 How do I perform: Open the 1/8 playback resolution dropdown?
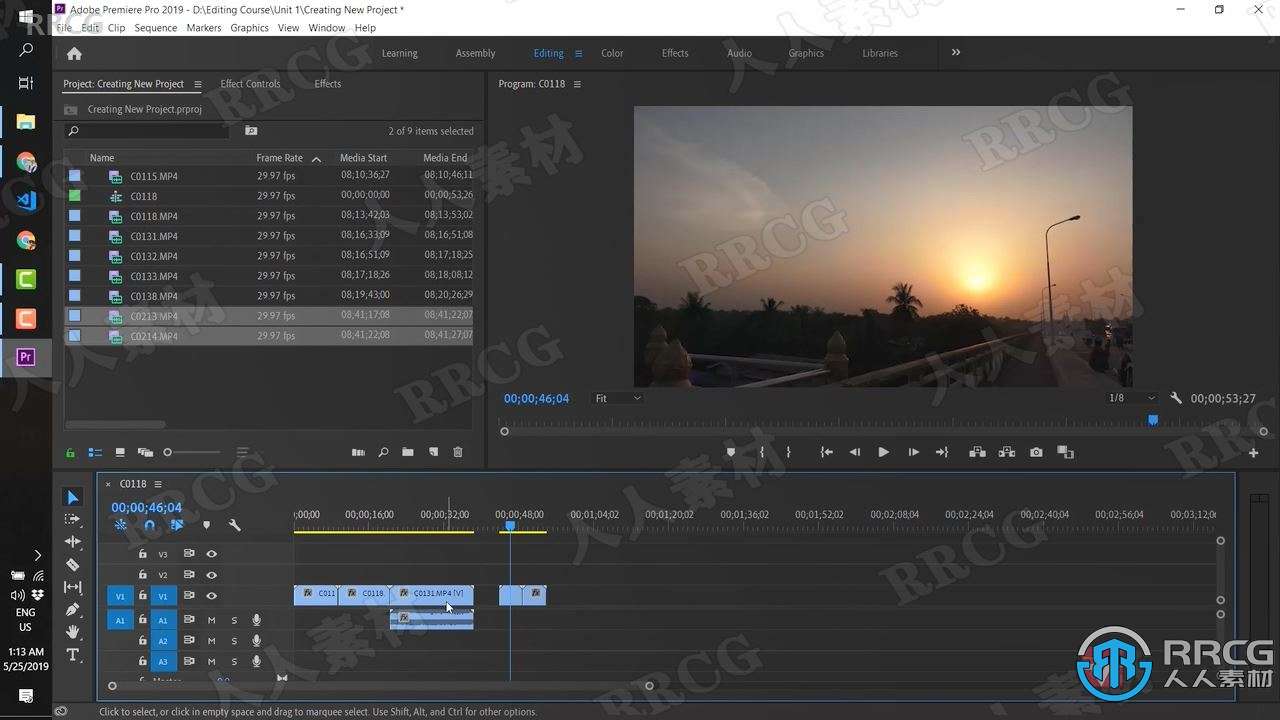[x=1131, y=398]
